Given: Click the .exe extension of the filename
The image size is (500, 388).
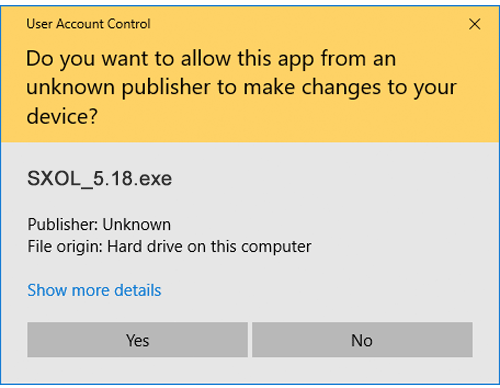Looking at the screenshot, I should [x=152, y=179].
